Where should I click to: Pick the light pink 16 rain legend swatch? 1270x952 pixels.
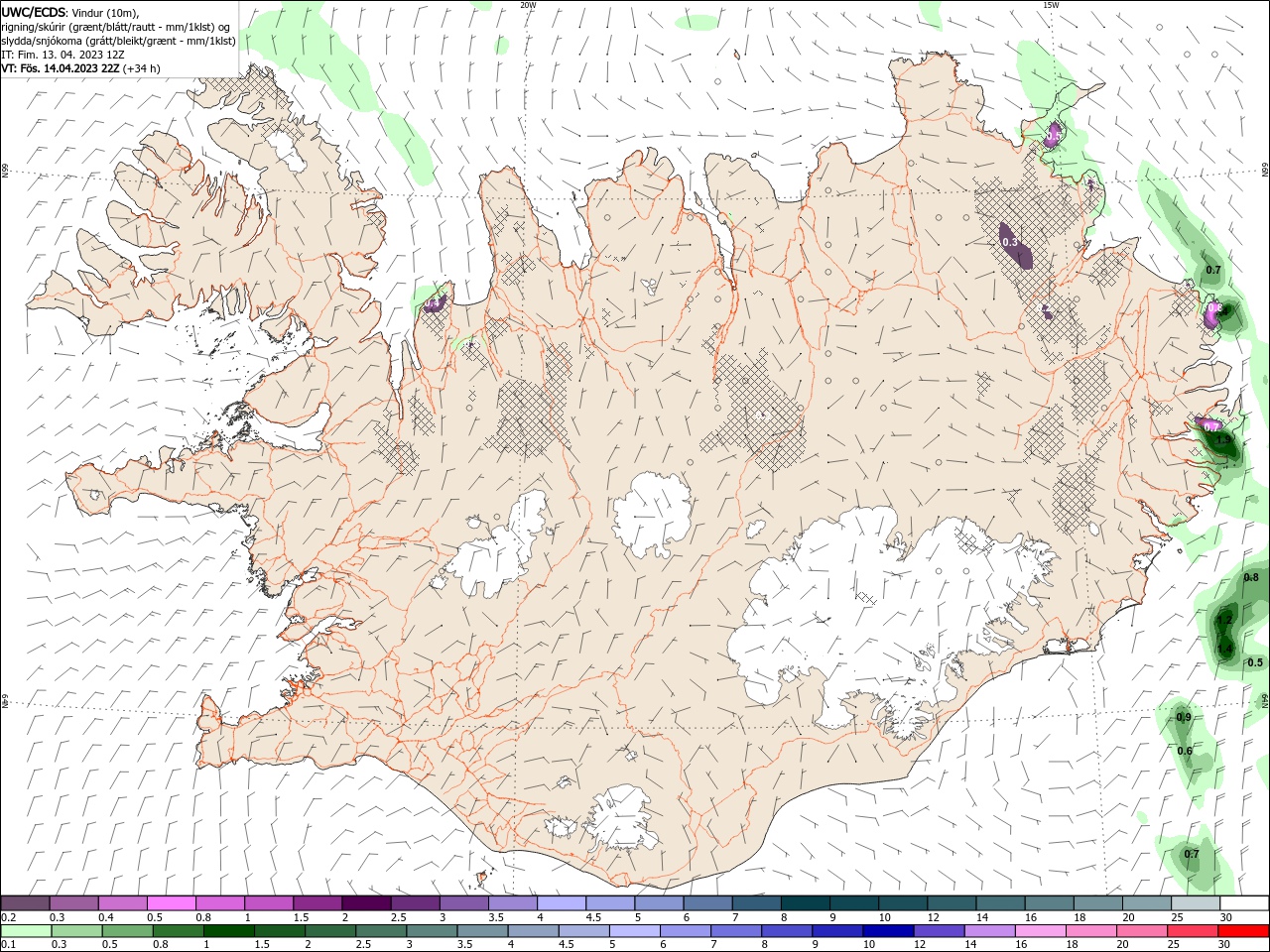pyautogui.click(x=1040, y=931)
